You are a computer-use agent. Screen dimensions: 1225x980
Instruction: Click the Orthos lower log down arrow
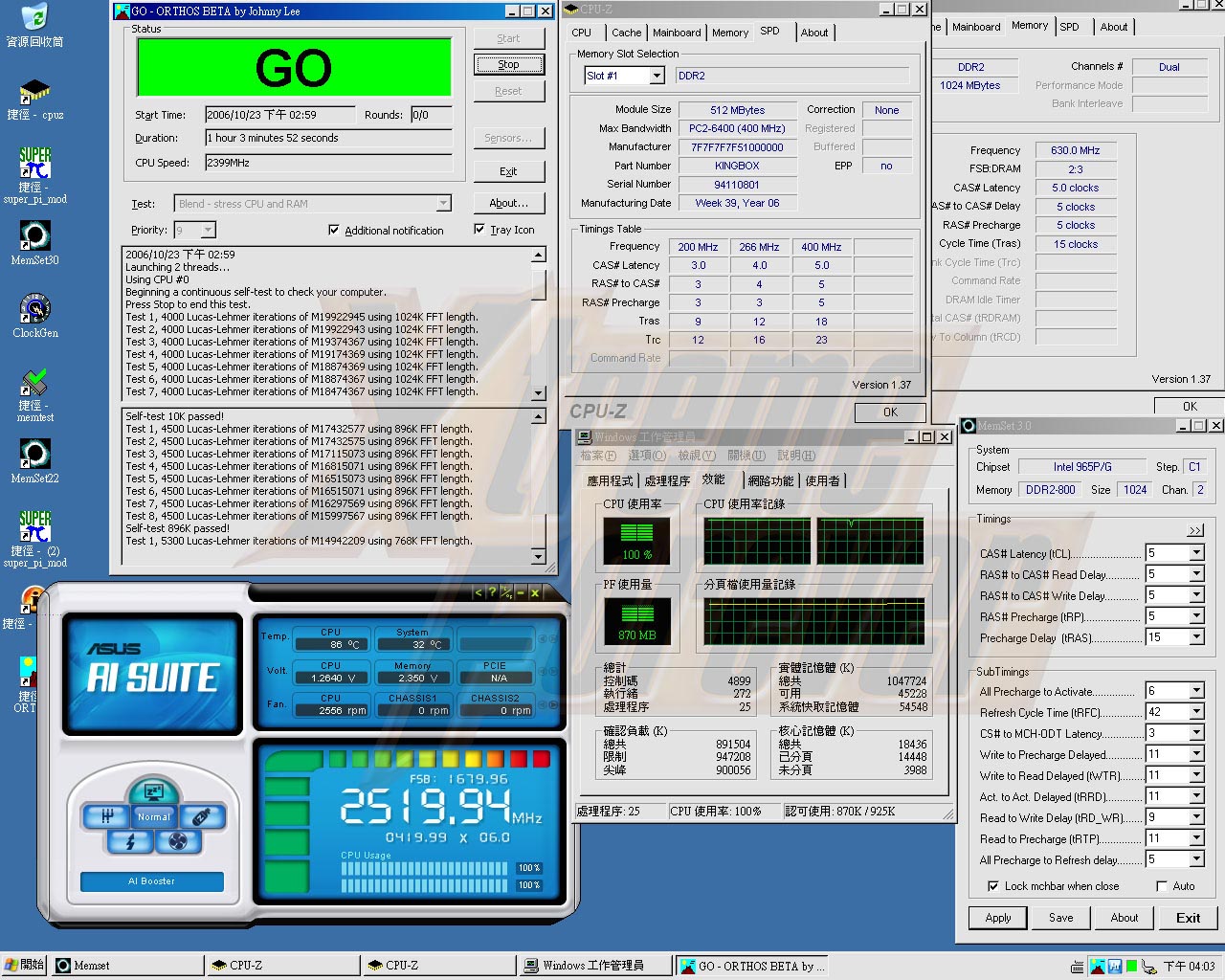[539, 557]
